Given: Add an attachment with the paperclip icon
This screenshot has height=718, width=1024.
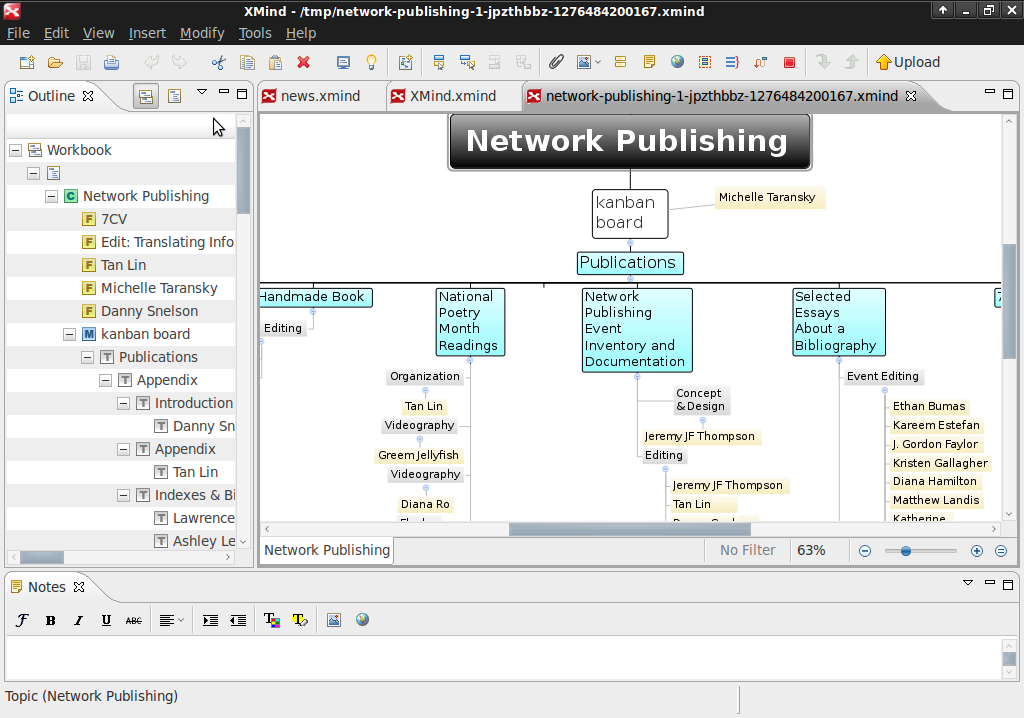Looking at the screenshot, I should [556, 62].
